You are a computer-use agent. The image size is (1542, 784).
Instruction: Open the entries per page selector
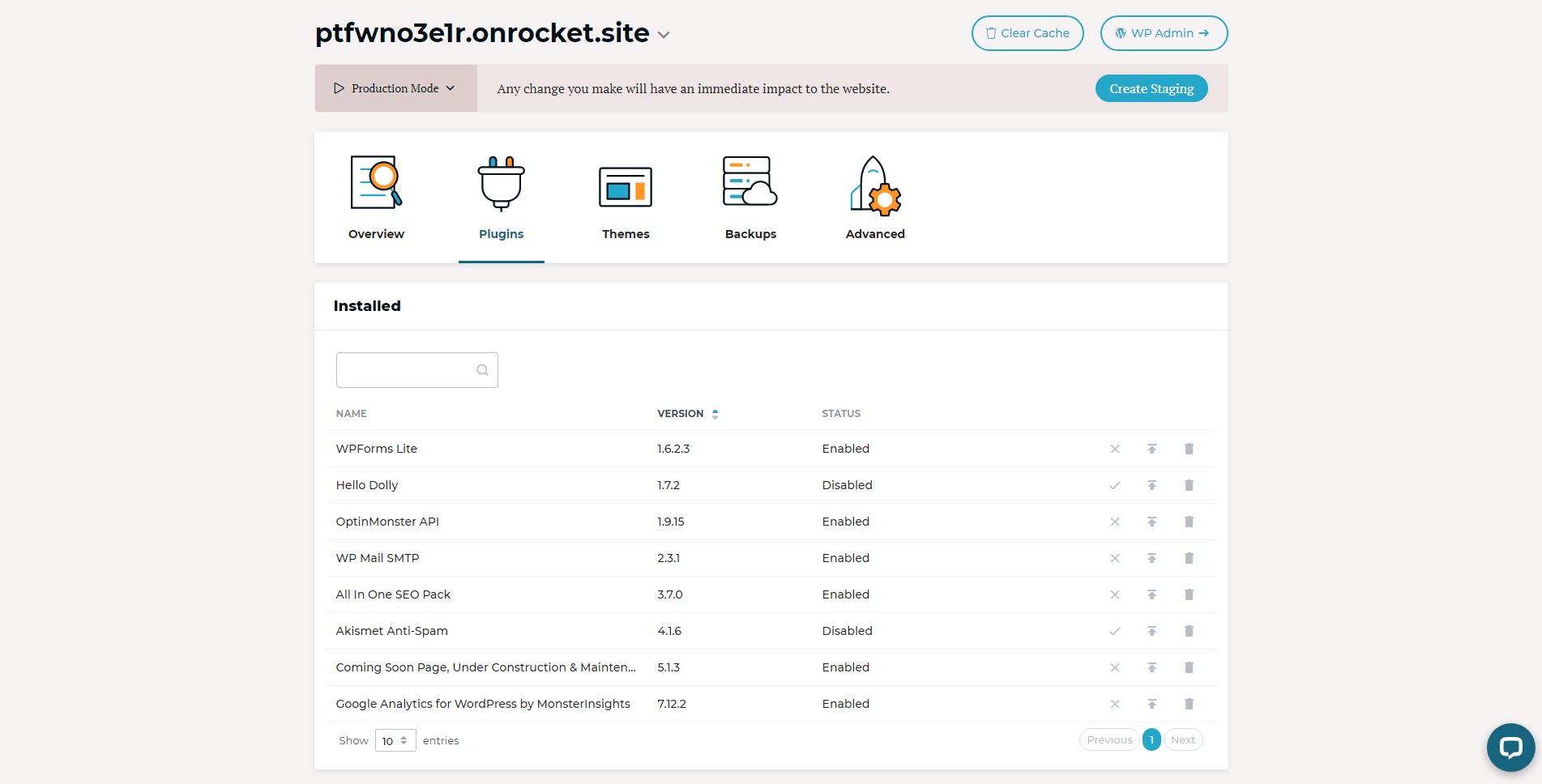coord(395,740)
